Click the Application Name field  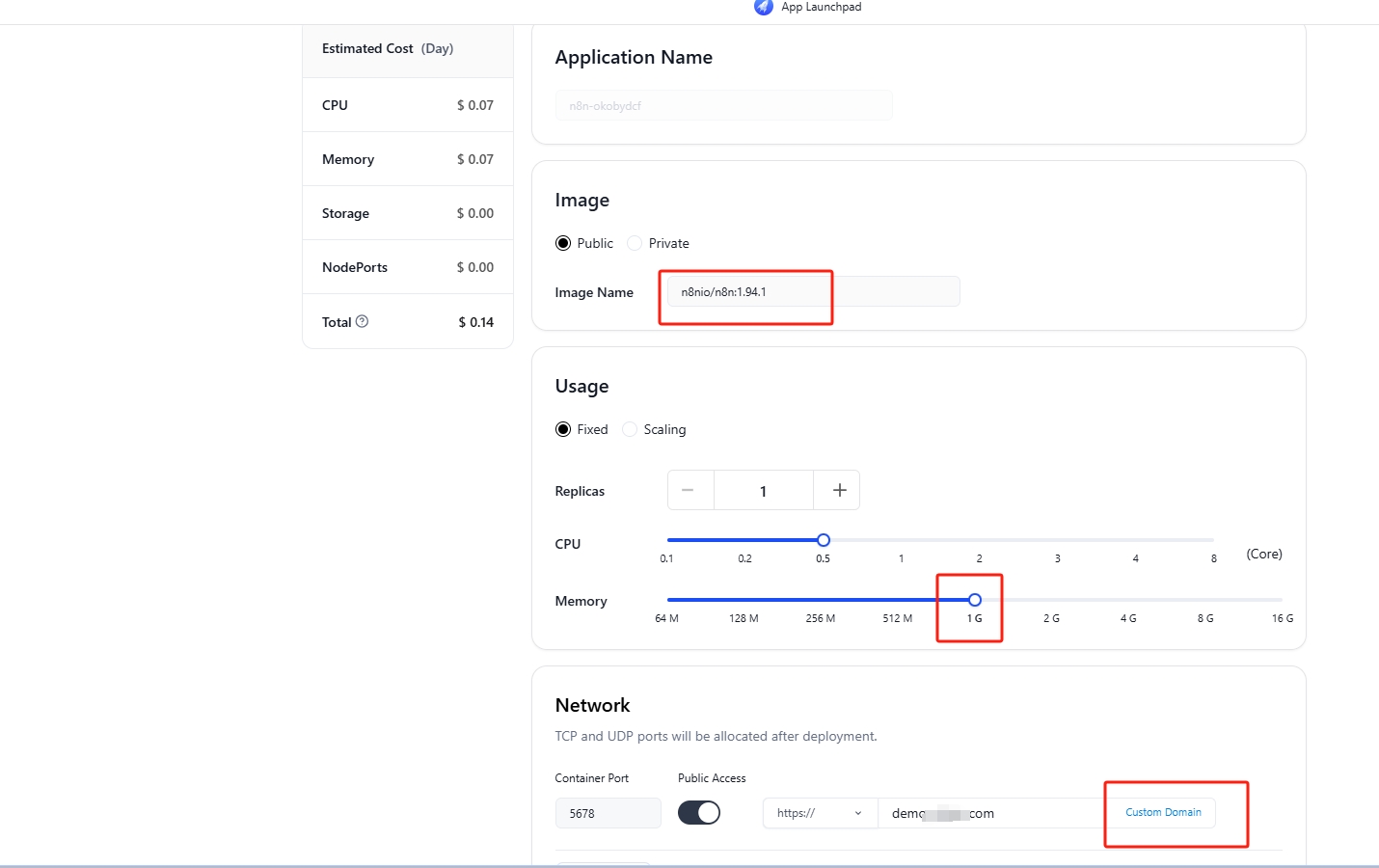[x=723, y=106]
